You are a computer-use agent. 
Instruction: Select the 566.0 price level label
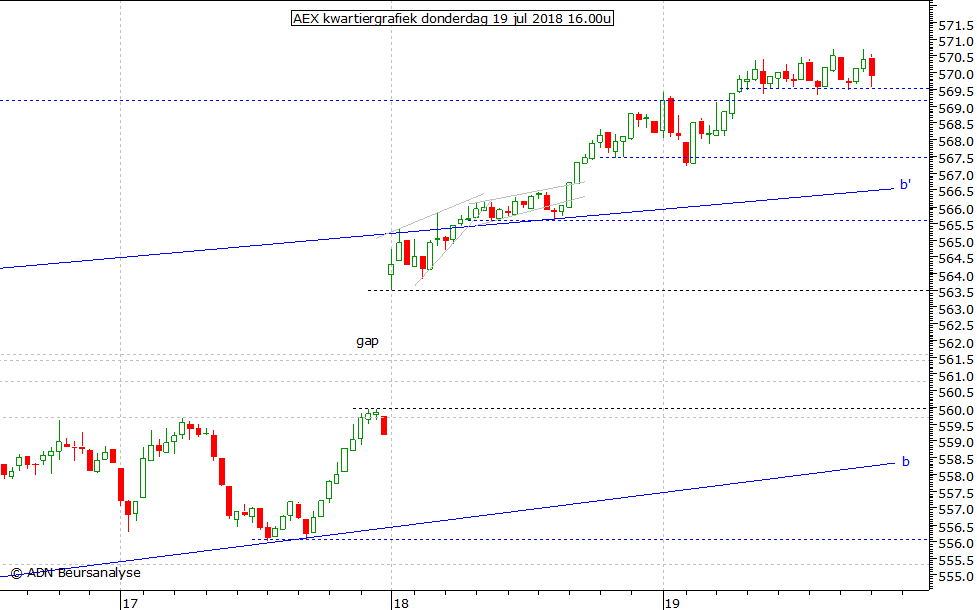pyautogui.click(x=956, y=209)
